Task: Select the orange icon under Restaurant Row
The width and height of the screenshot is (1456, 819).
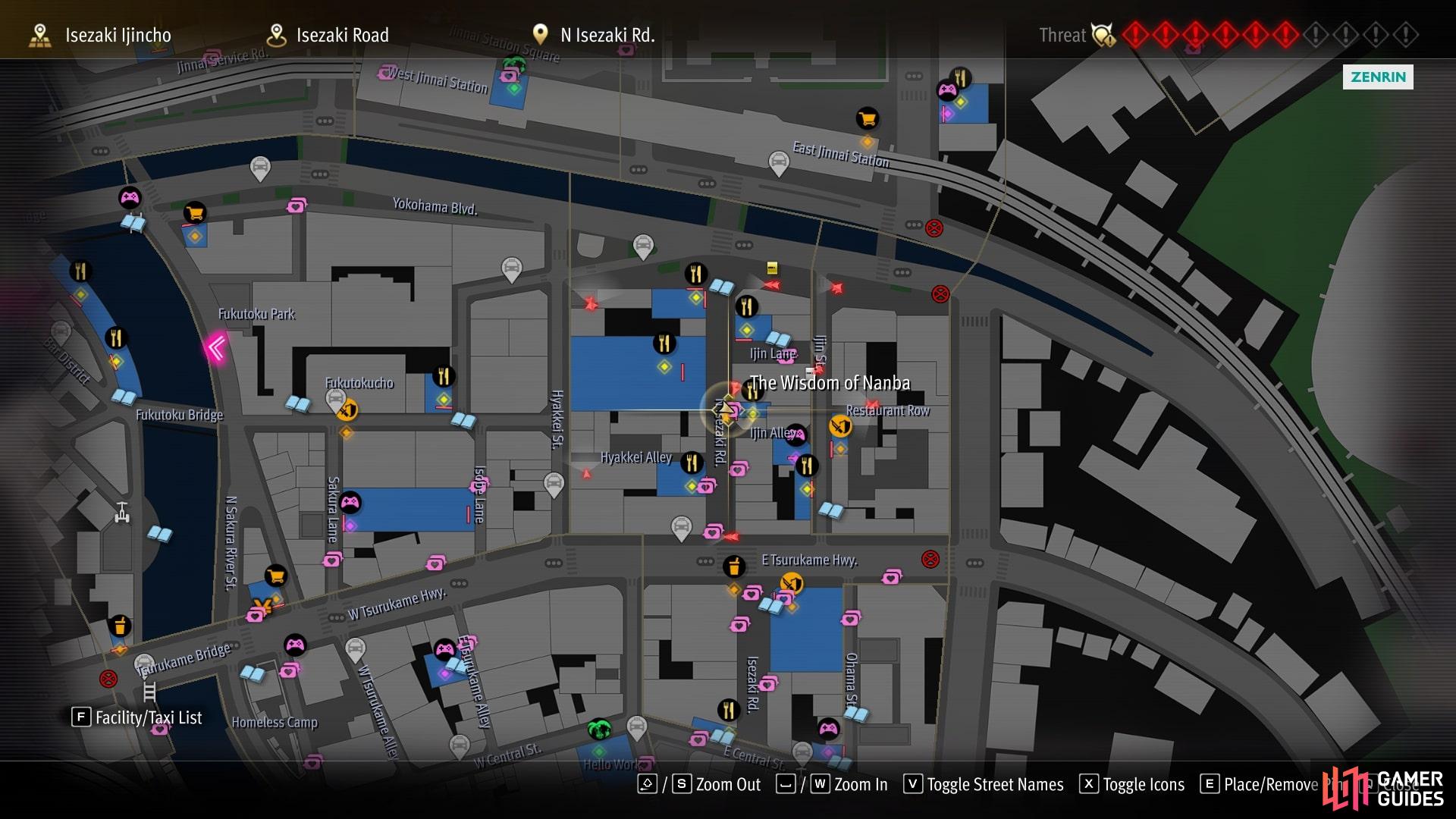Action: 840,426
